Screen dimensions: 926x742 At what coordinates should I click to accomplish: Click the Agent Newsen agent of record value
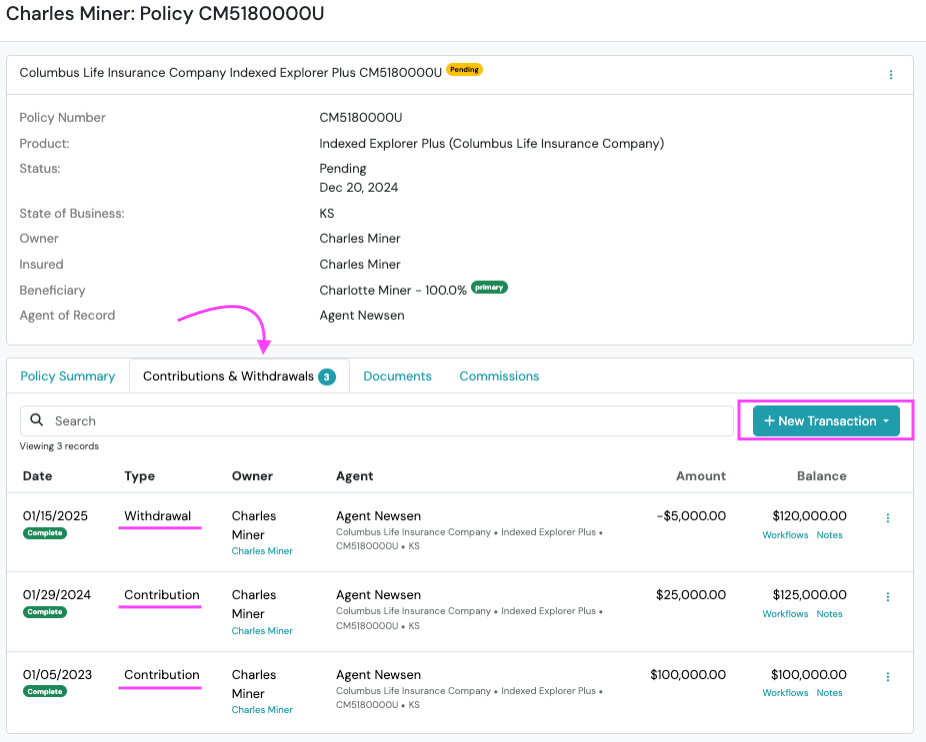[362, 315]
